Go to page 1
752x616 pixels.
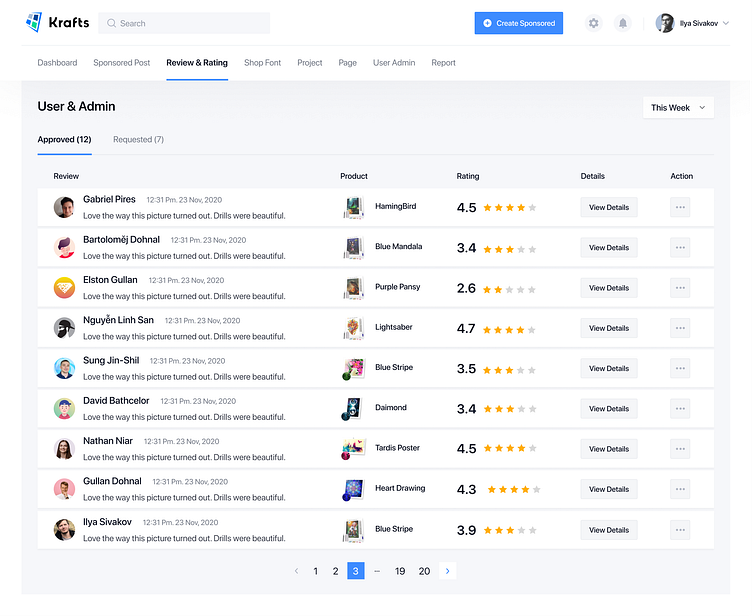pos(316,571)
